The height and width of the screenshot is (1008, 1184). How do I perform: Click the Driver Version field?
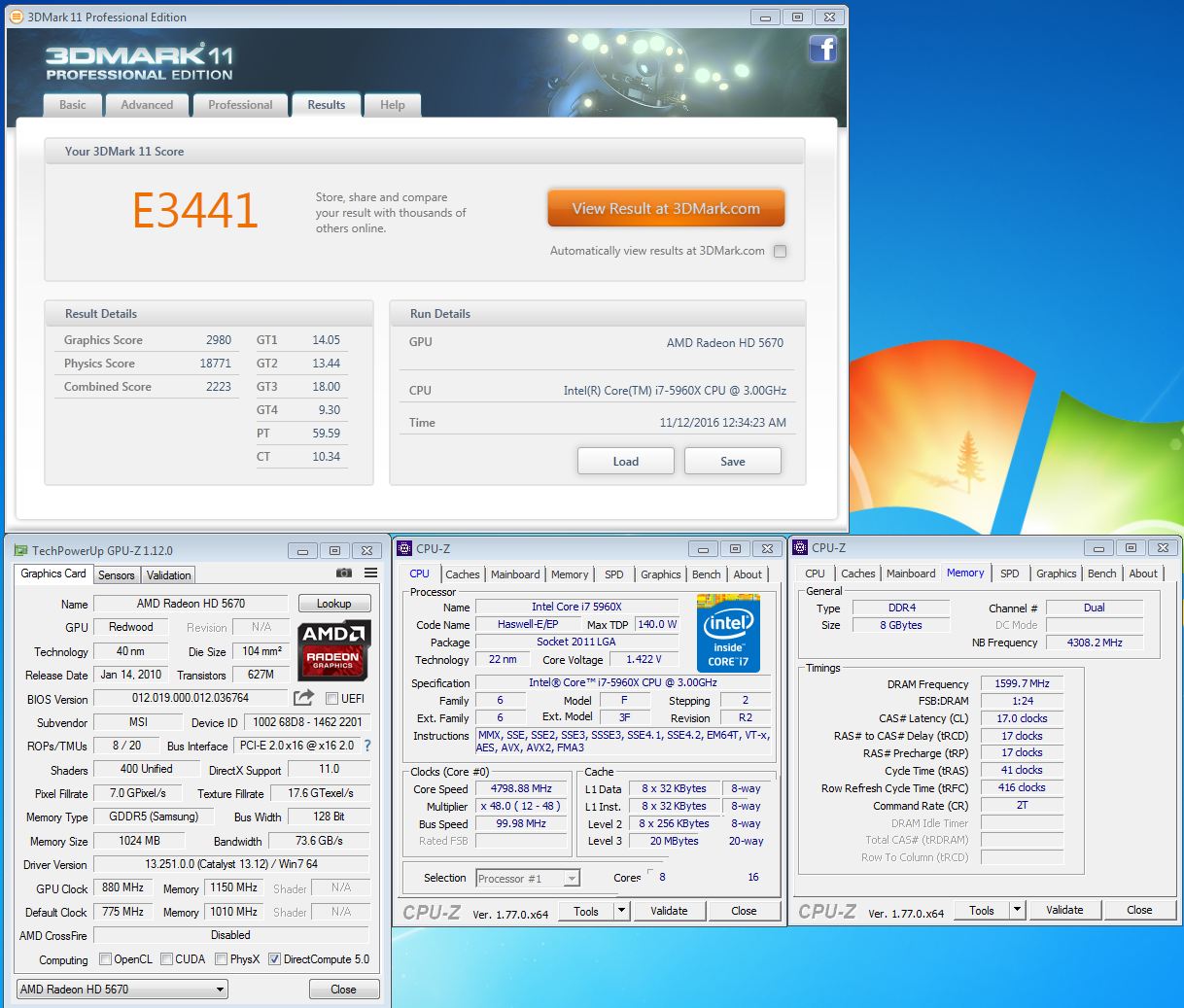coord(231,864)
